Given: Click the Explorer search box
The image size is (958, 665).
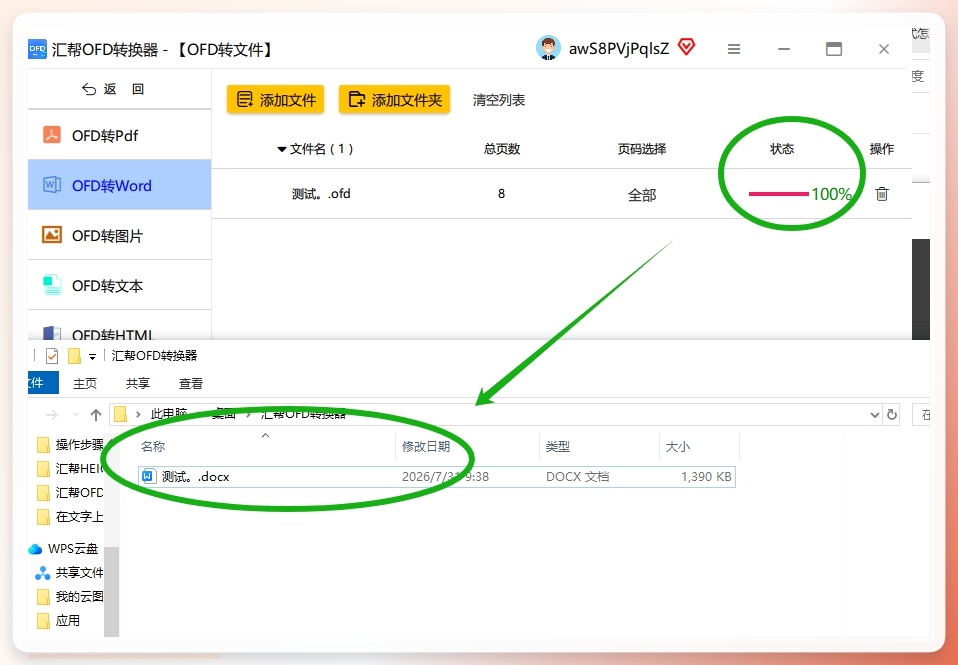Looking at the screenshot, I should [921, 414].
